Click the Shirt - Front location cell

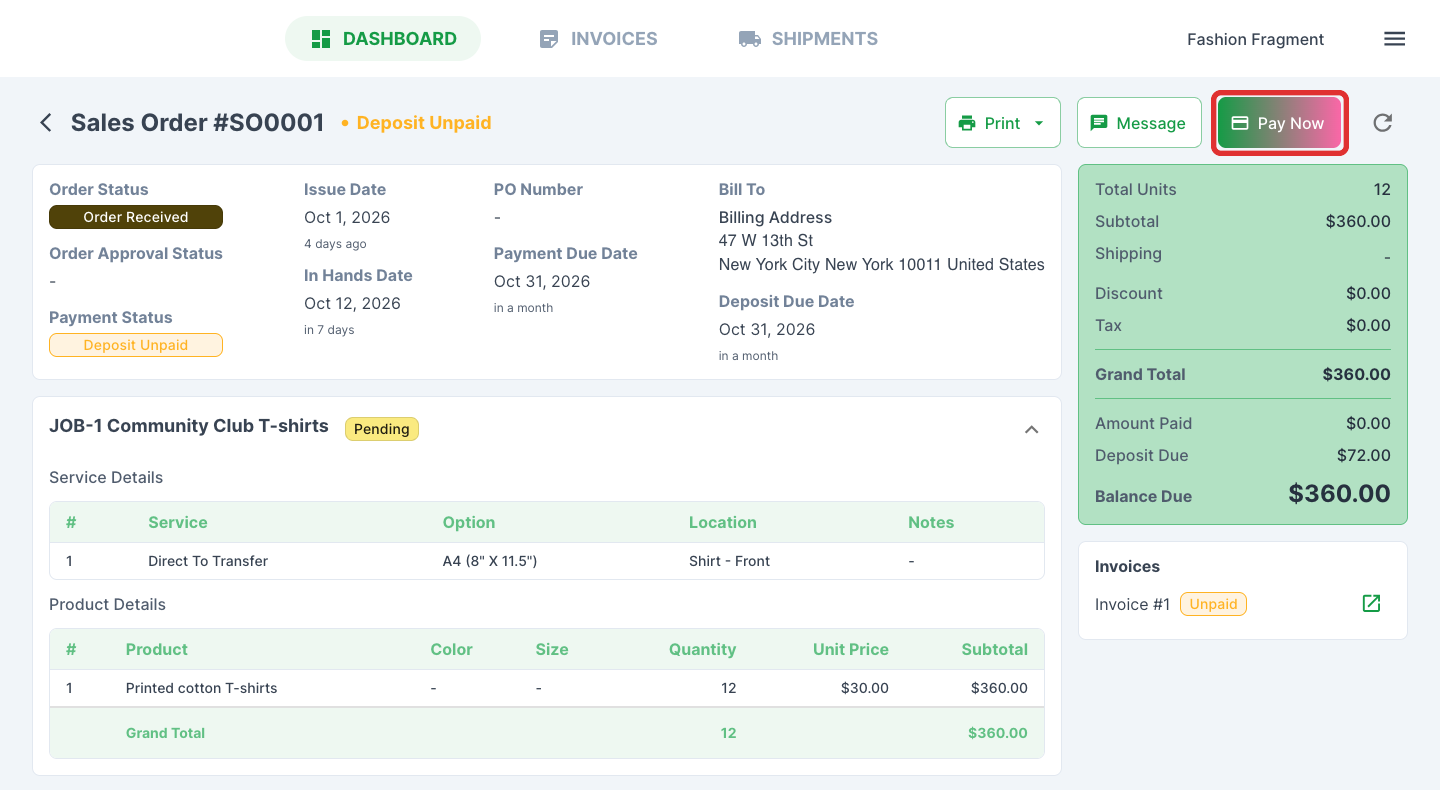pos(729,561)
